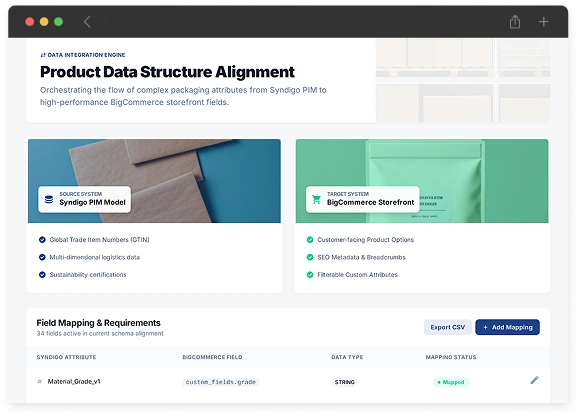This screenshot has height=416, width=579.
Task: Click the Filterable Custom Attributes text
Action: [357, 274]
